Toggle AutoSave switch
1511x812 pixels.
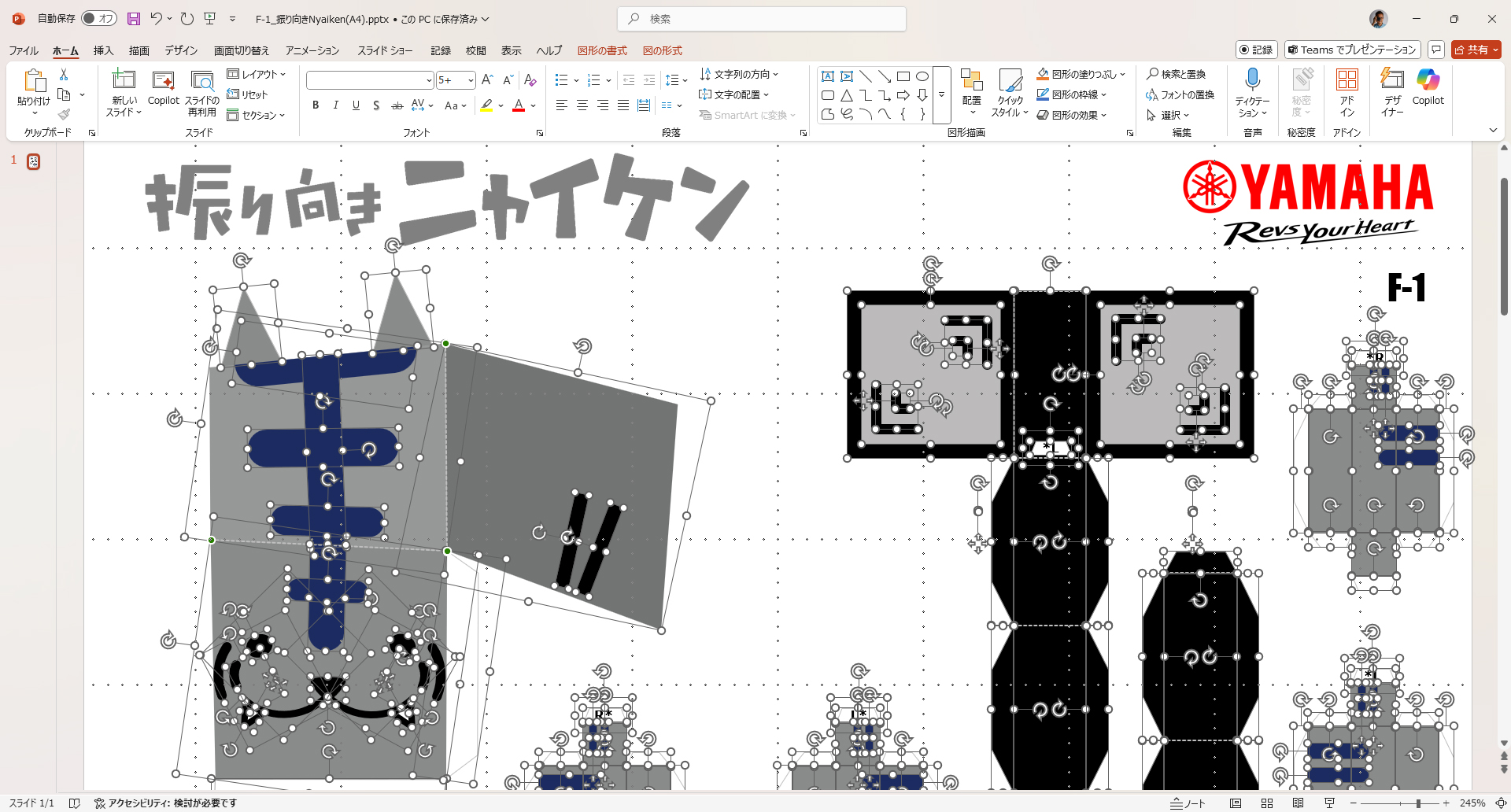point(99,19)
